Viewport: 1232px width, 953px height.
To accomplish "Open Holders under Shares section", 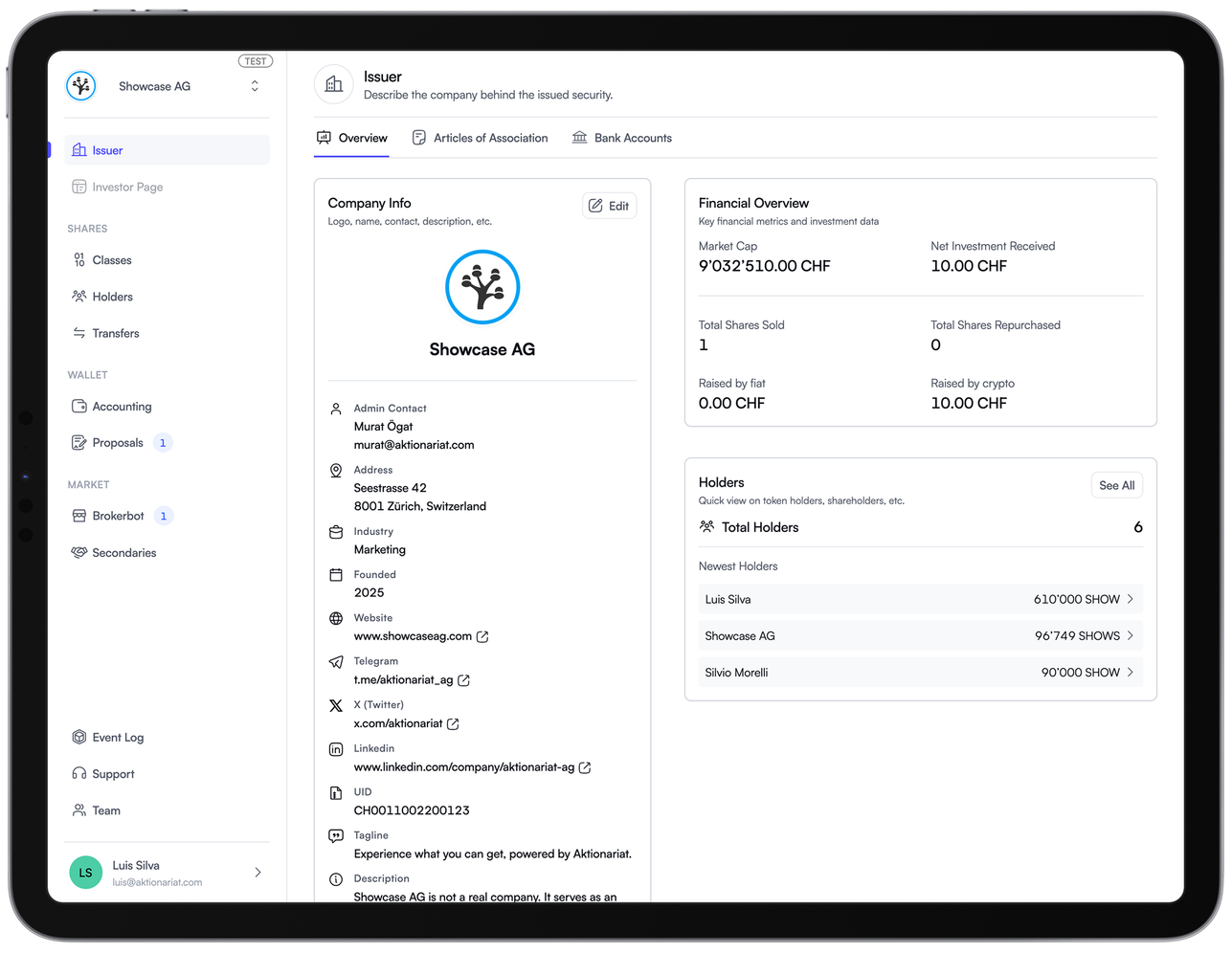I will click(x=112, y=297).
